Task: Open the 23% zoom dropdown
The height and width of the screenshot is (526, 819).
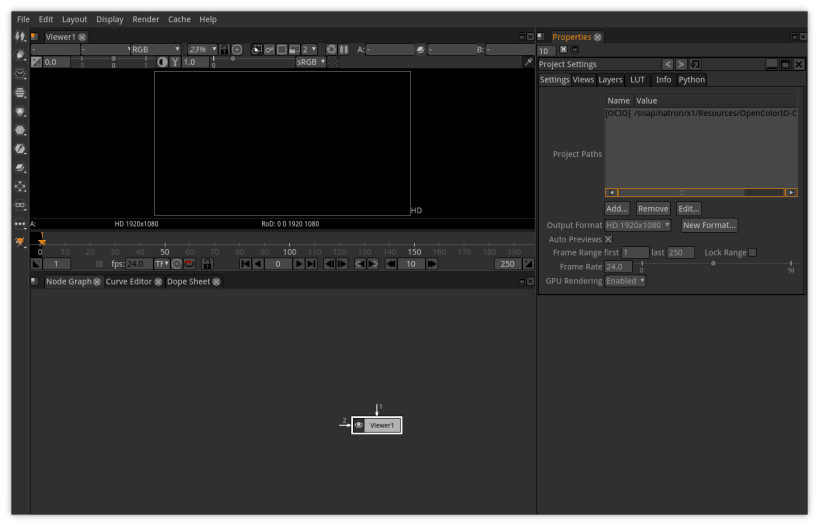Action: click(x=202, y=49)
